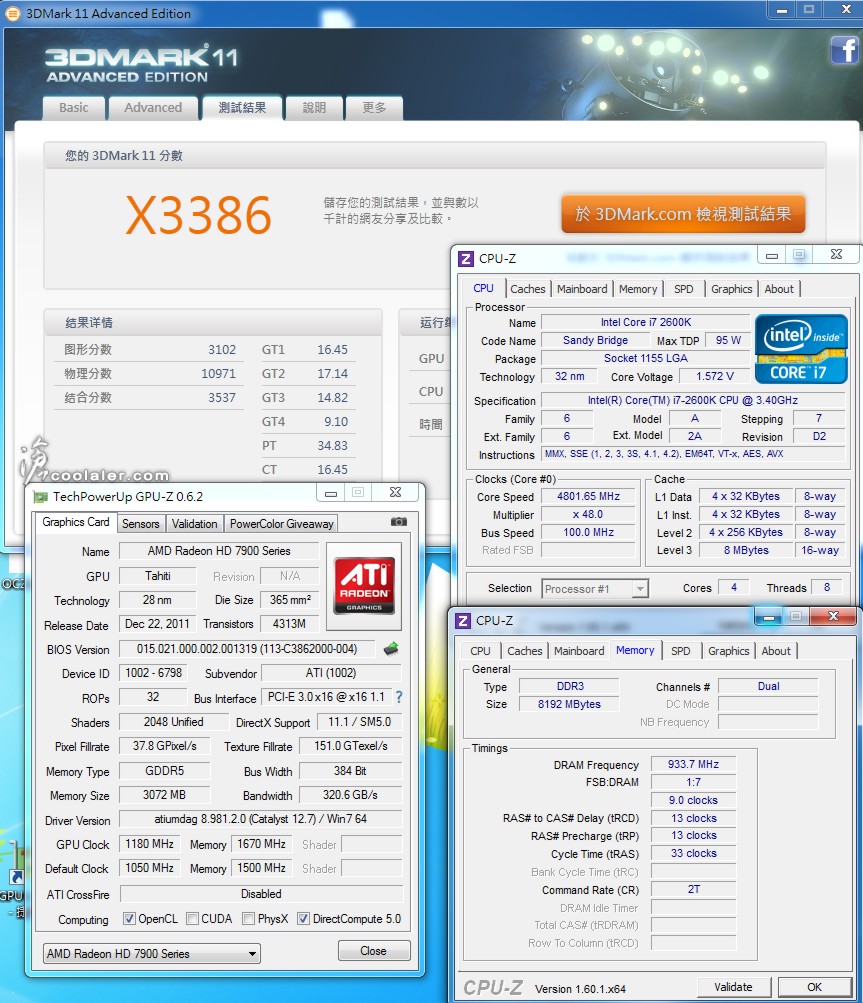Switch to the Basic tab in 3DMark

(x=74, y=107)
